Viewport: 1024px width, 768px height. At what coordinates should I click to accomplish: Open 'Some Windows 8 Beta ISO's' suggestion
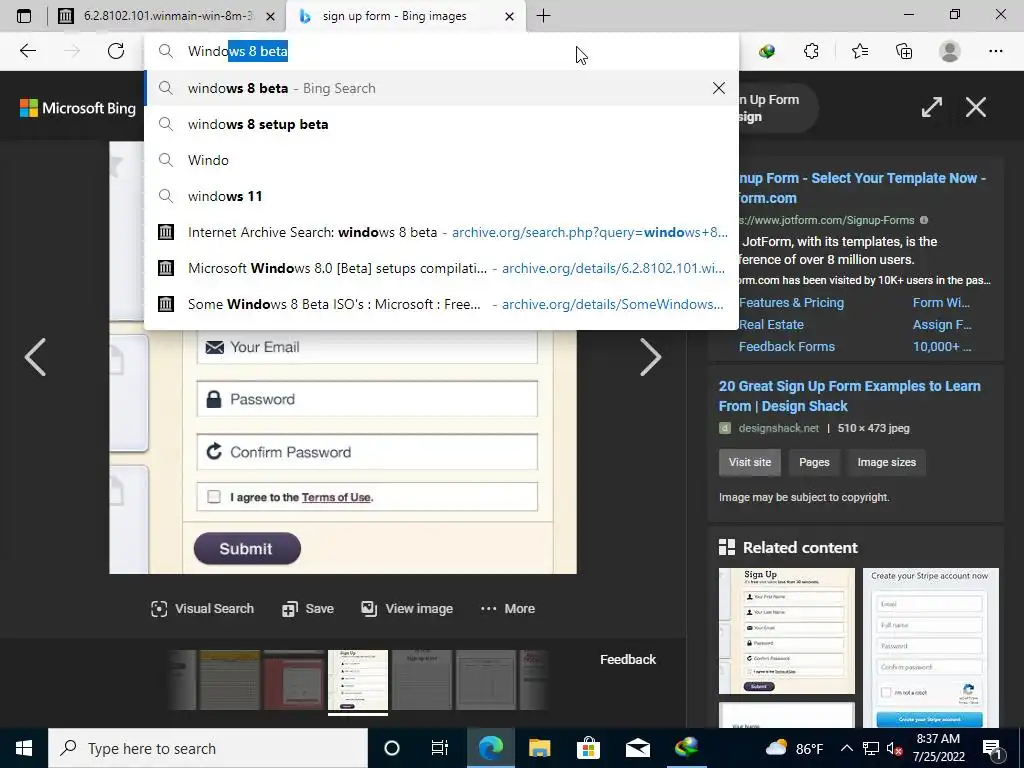point(441,304)
